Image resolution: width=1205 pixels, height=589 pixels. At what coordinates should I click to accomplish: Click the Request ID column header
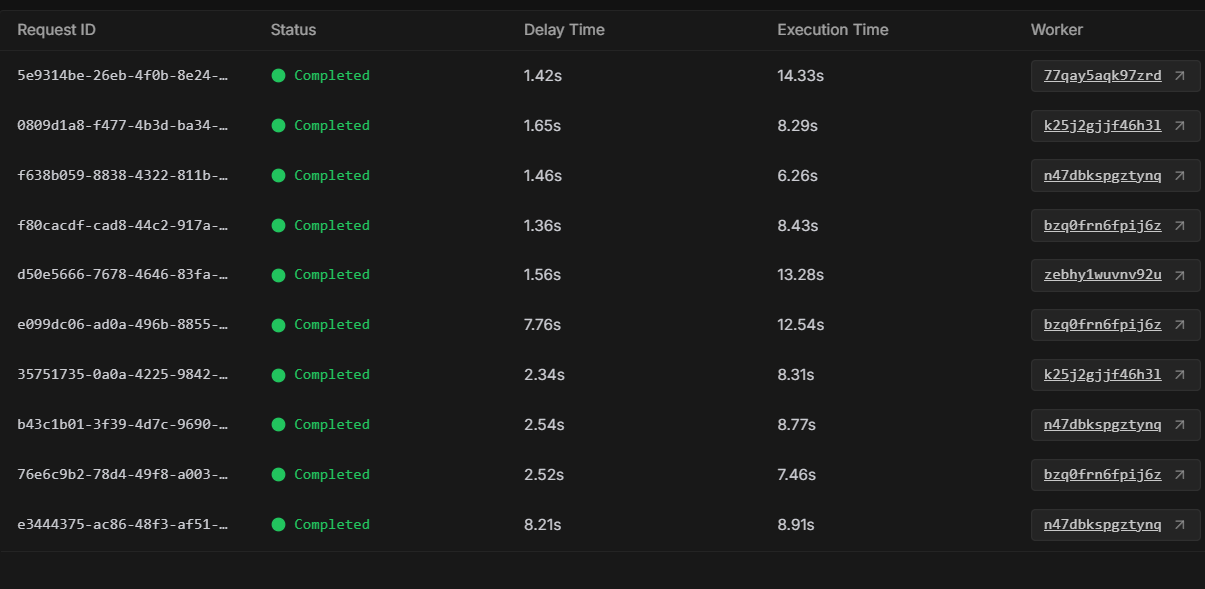[57, 30]
